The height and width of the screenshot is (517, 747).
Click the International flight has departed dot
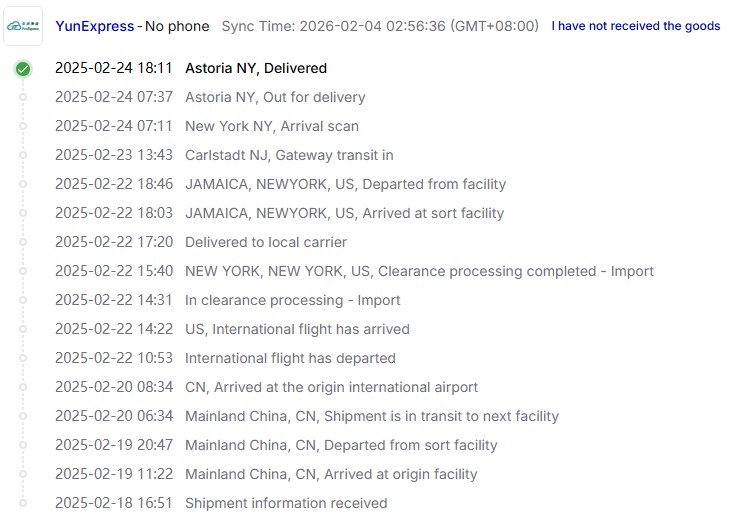23,359
